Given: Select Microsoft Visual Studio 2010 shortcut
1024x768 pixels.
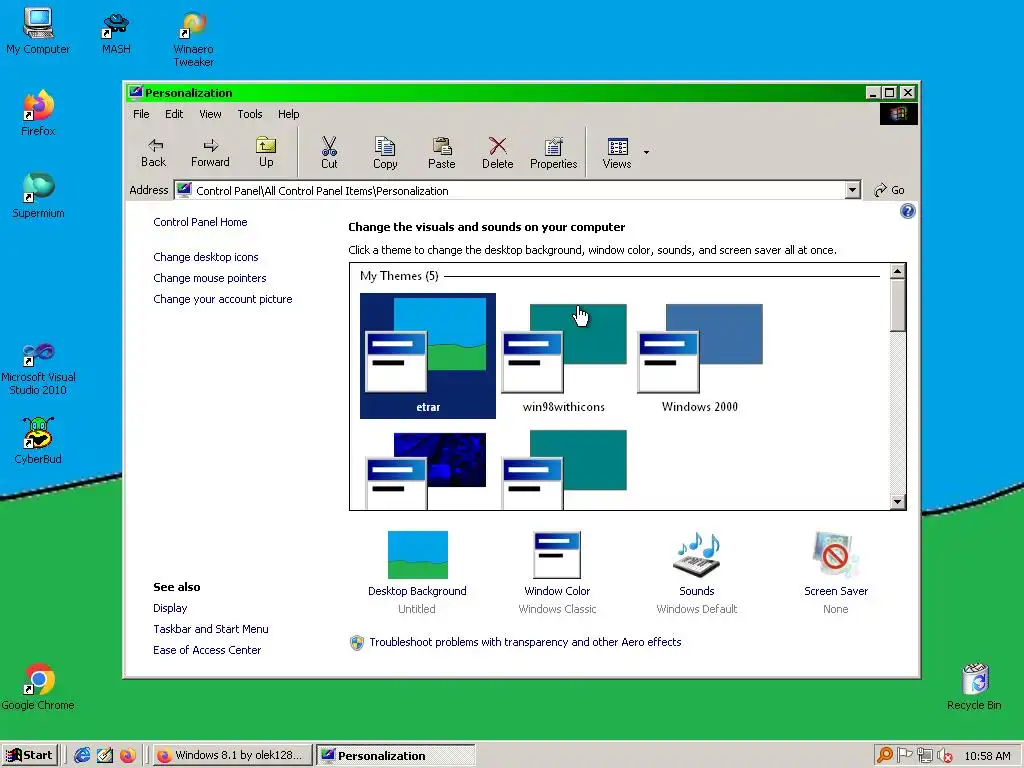Looking at the screenshot, I should pos(38,369).
